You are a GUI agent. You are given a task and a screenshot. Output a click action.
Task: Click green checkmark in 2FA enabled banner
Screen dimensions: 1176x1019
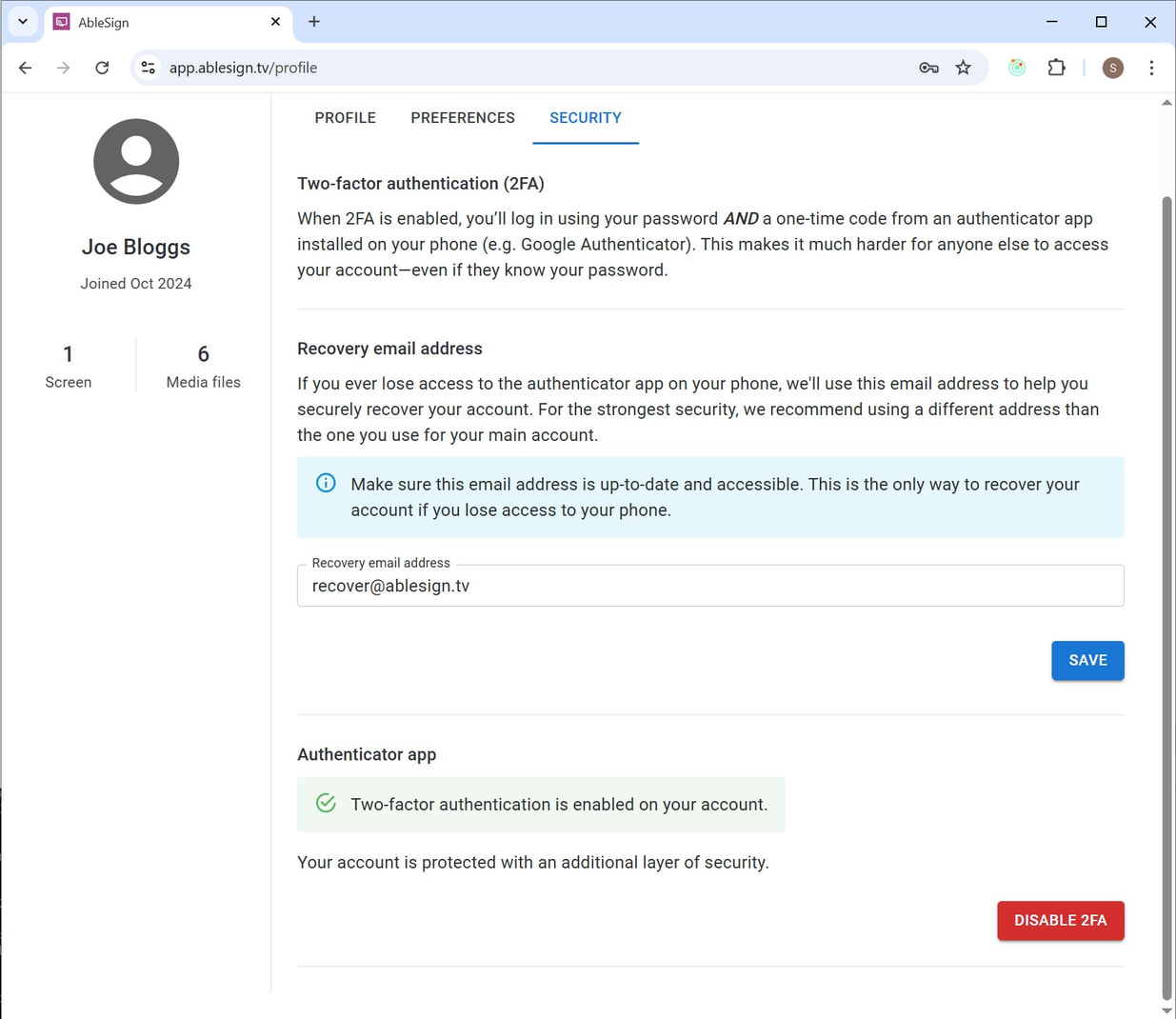[326, 803]
